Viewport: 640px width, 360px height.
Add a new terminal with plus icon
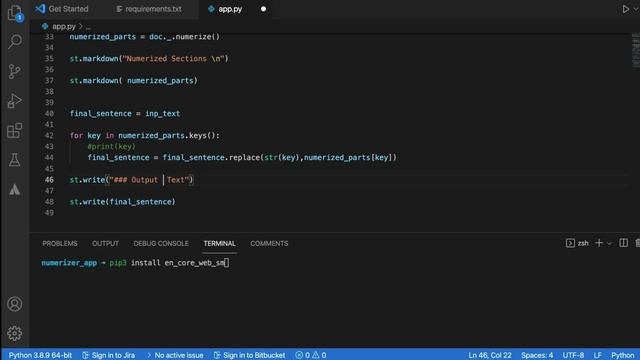point(599,243)
